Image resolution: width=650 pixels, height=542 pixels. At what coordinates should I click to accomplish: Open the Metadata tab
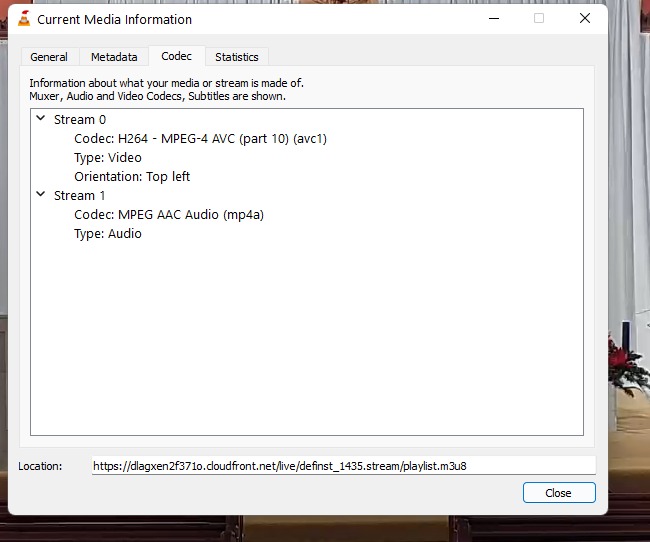tap(114, 57)
